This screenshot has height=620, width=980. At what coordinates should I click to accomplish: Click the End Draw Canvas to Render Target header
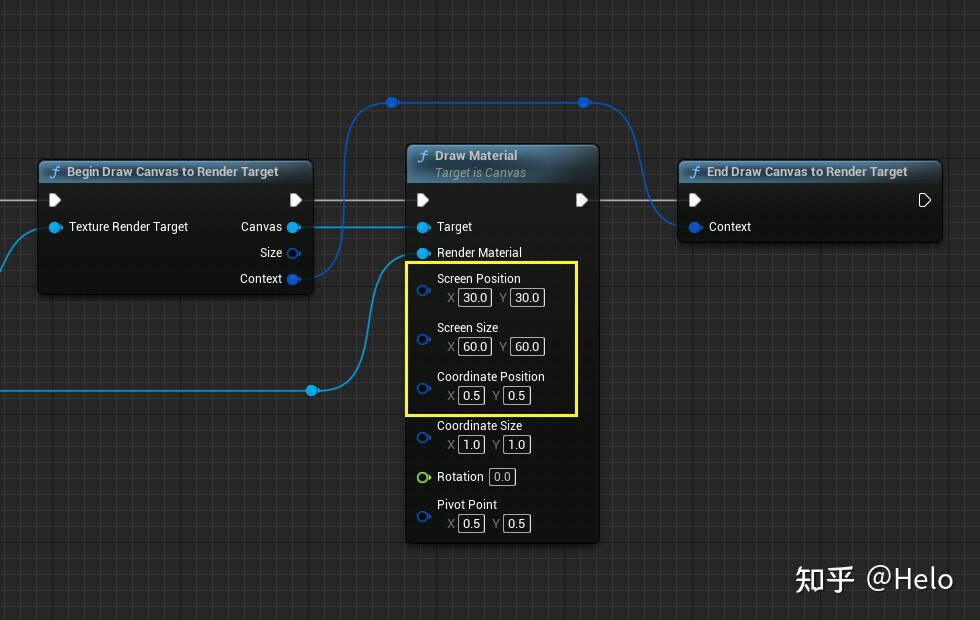[x=808, y=171]
